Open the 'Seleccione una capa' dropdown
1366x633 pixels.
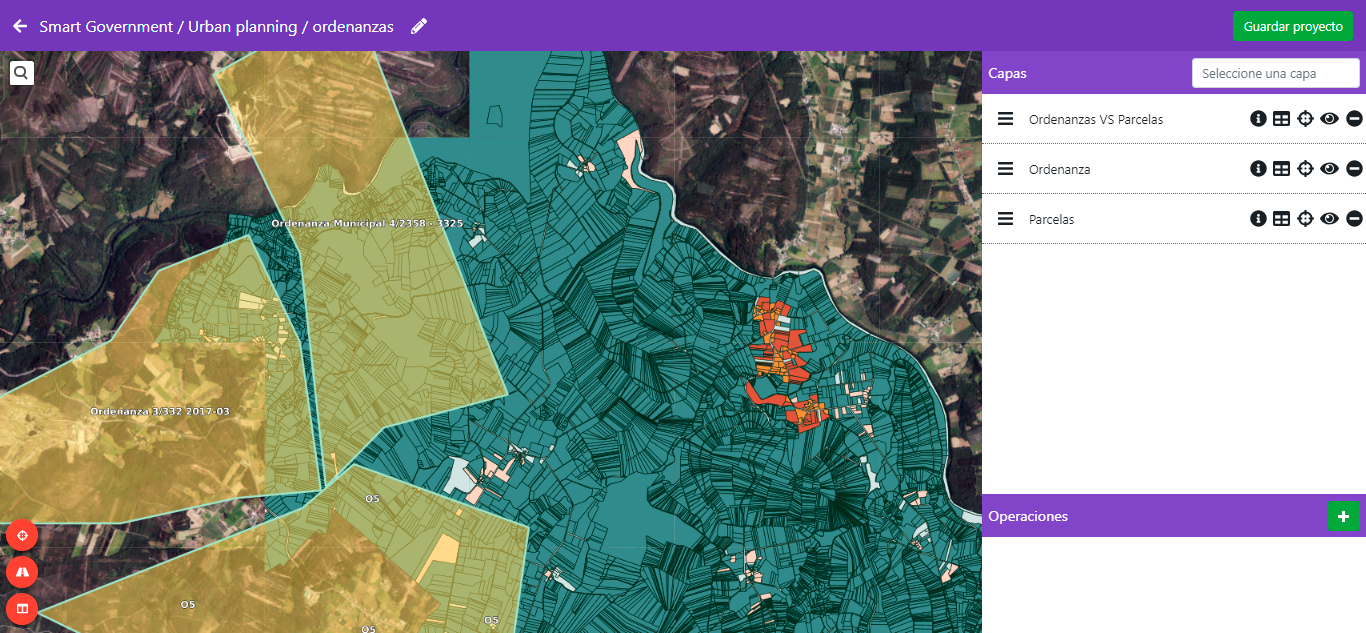tap(1275, 73)
